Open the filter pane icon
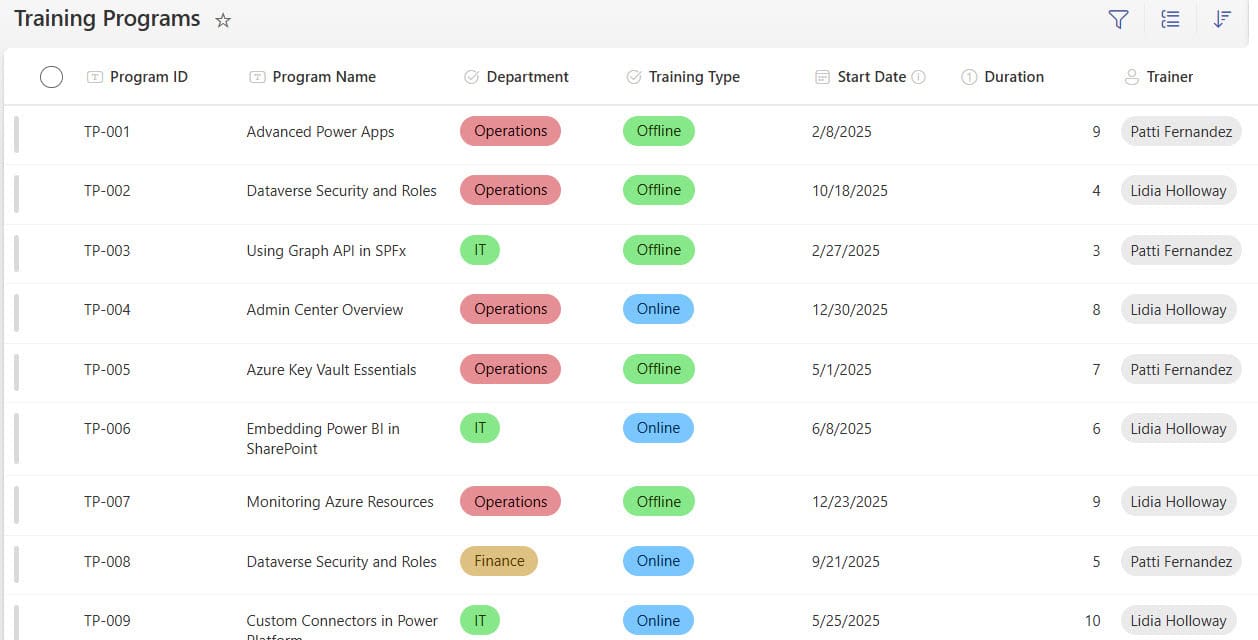 click(1119, 19)
